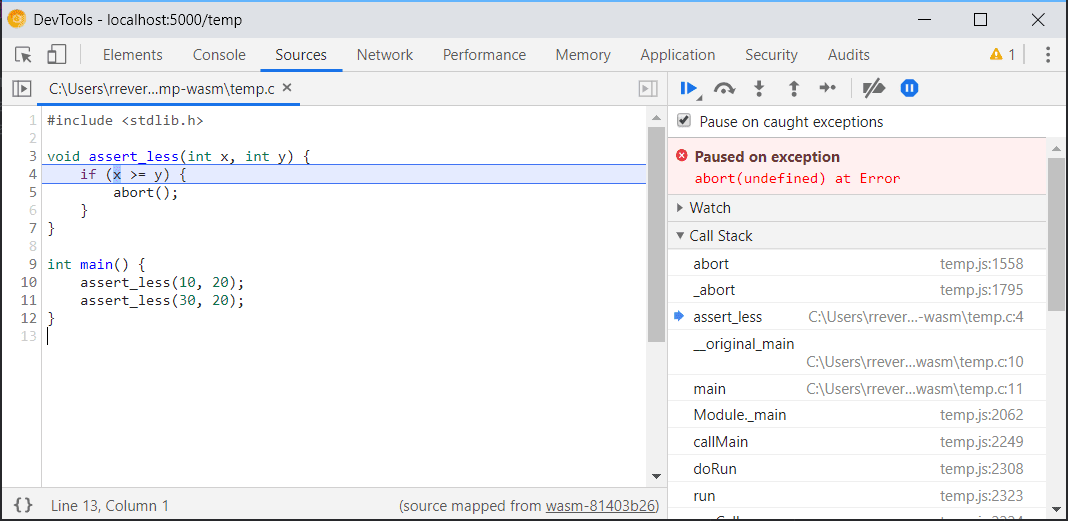Open the DevTools customize menu

point(1047,55)
